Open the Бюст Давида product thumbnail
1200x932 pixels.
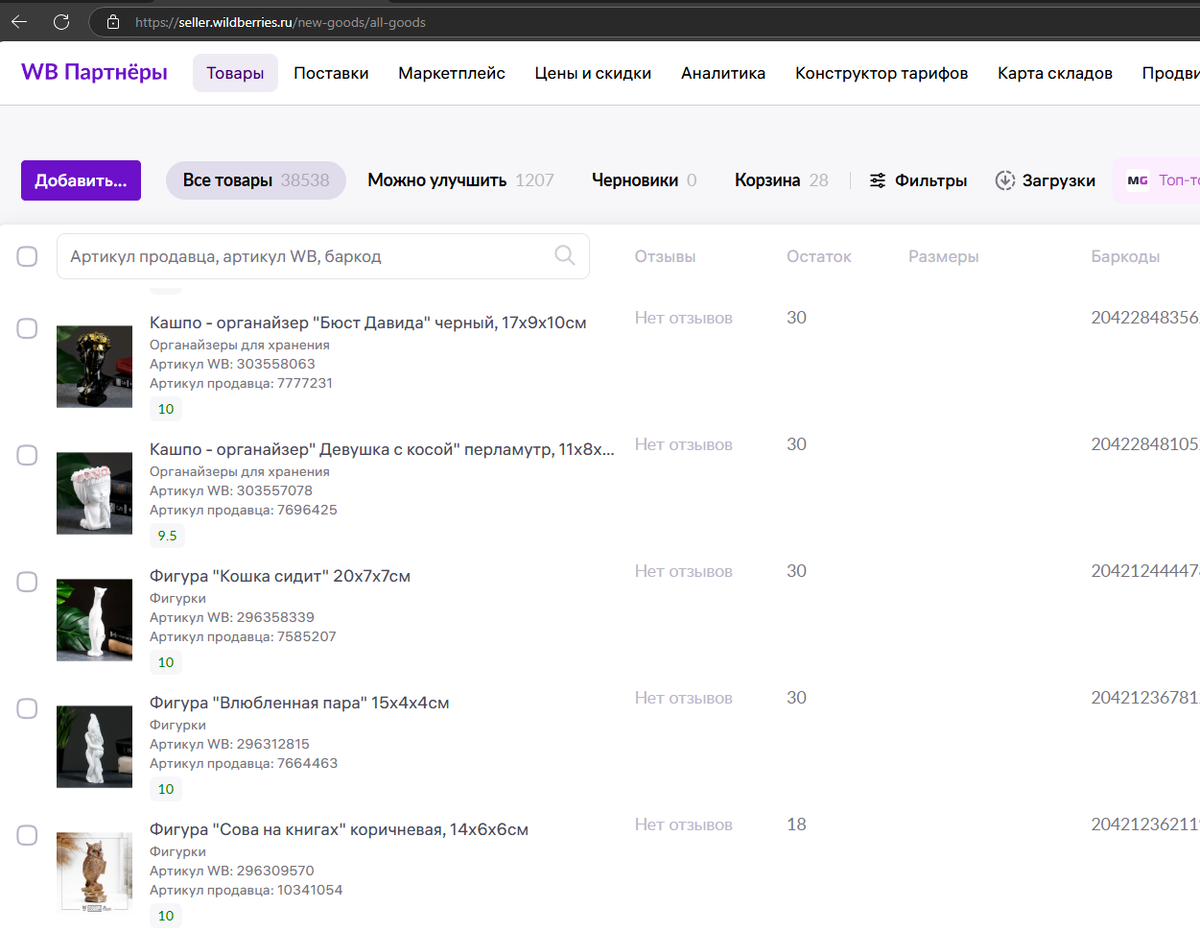tap(94, 366)
